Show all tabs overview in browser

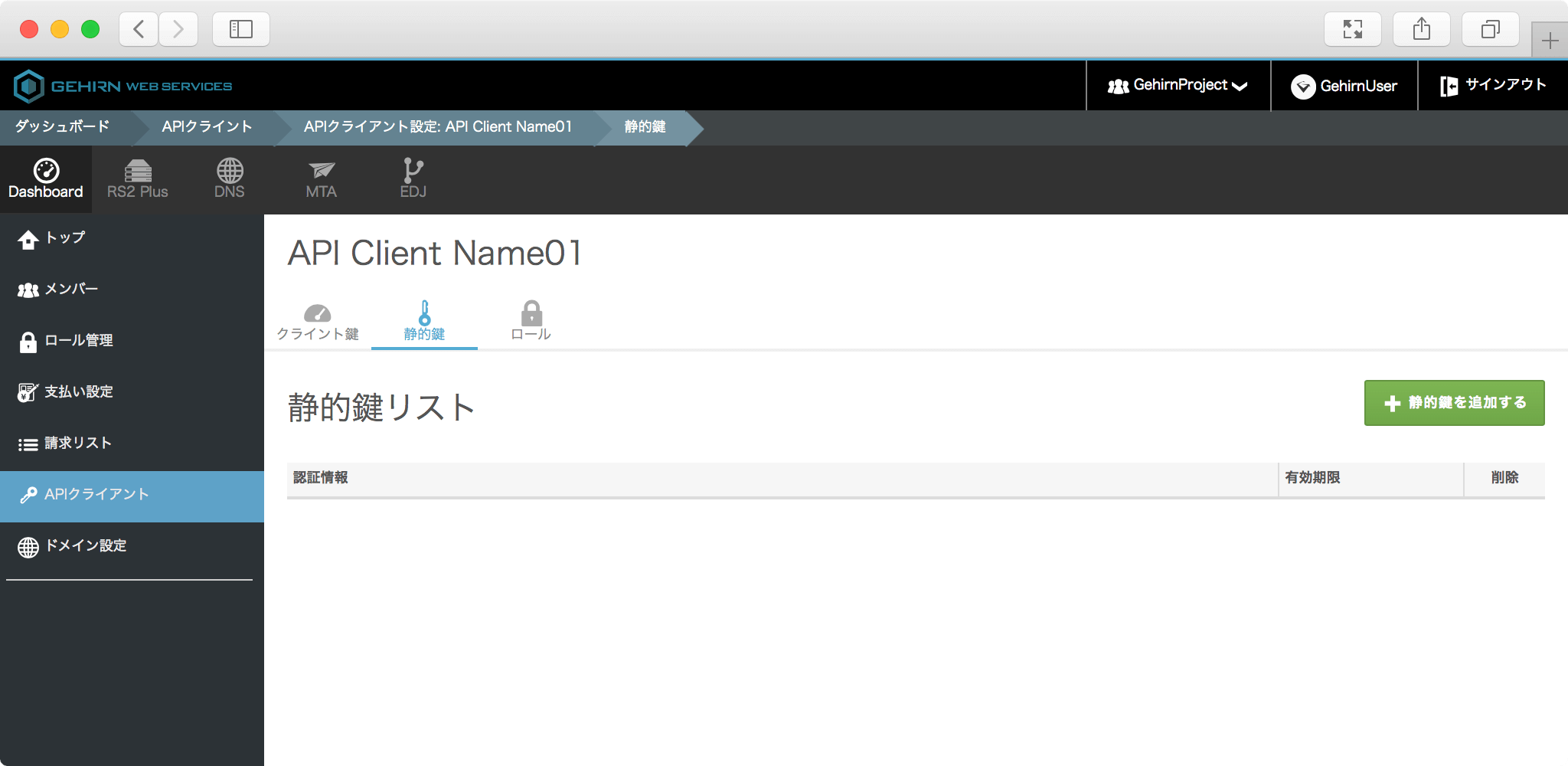(1490, 30)
